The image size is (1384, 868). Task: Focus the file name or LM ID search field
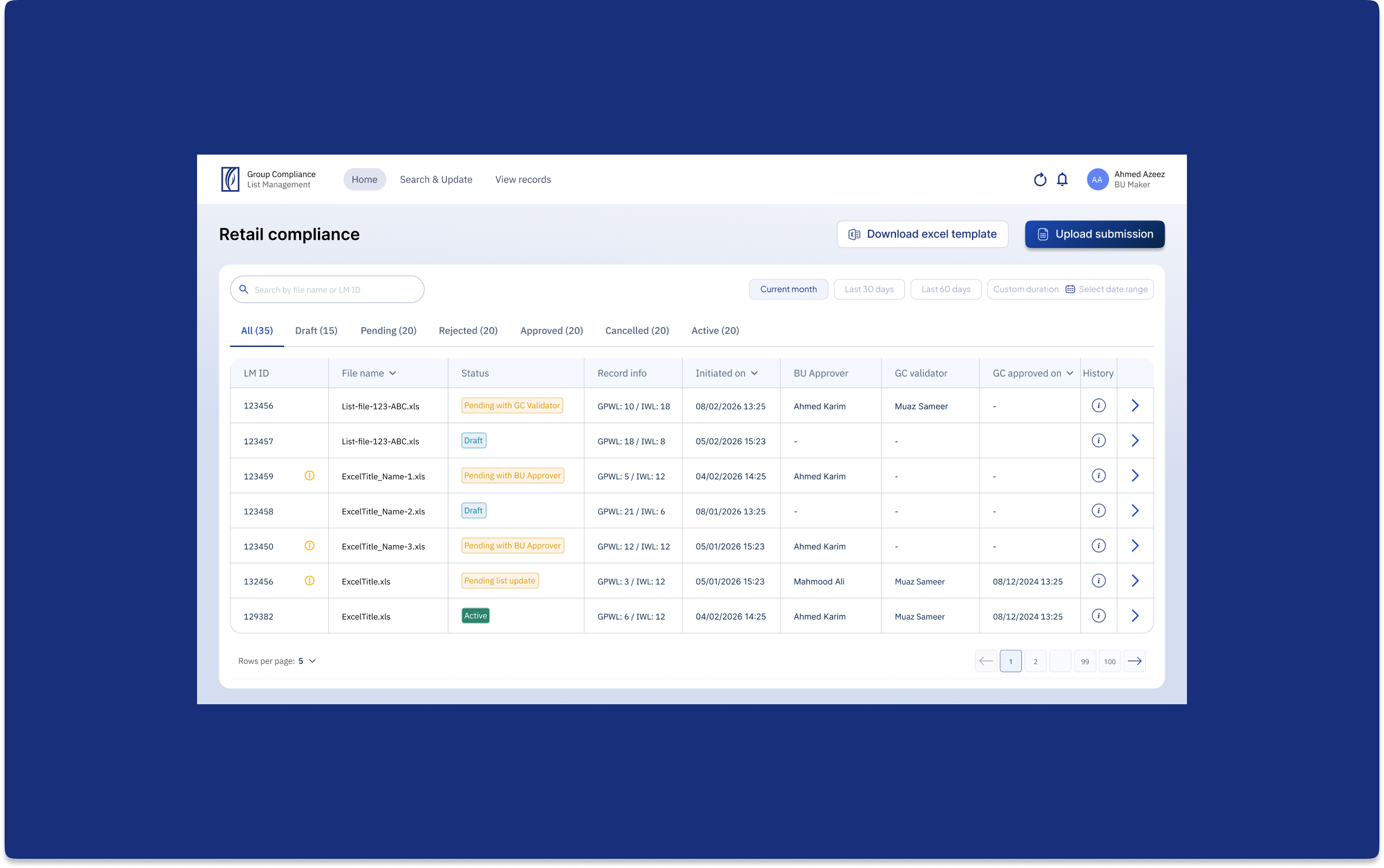(x=327, y=289)
